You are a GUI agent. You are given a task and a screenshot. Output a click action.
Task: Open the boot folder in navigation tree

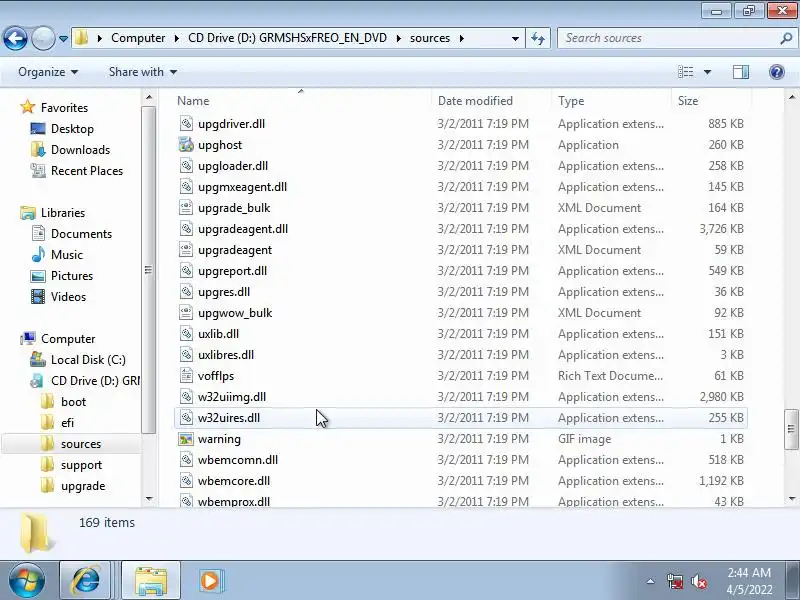[73, 402]
